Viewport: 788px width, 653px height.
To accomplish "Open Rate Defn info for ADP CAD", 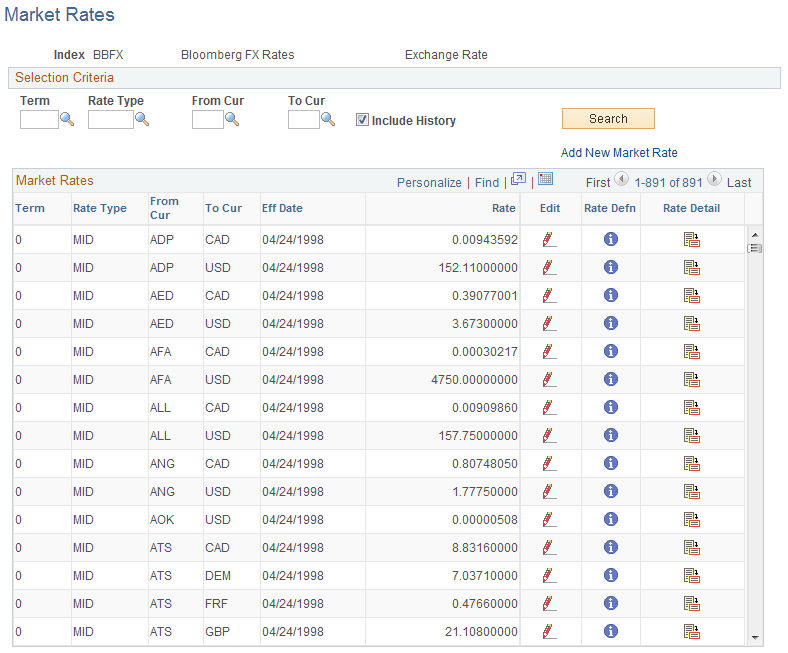I will point(611,239).
